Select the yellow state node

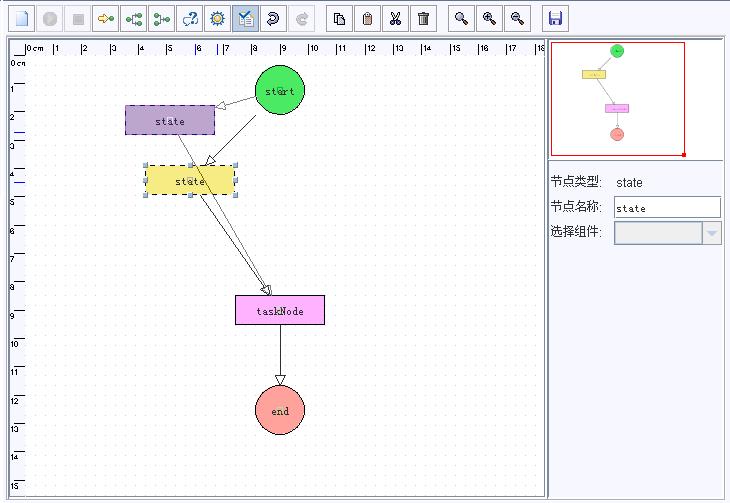pyautogui.click(x=190, y=180)
